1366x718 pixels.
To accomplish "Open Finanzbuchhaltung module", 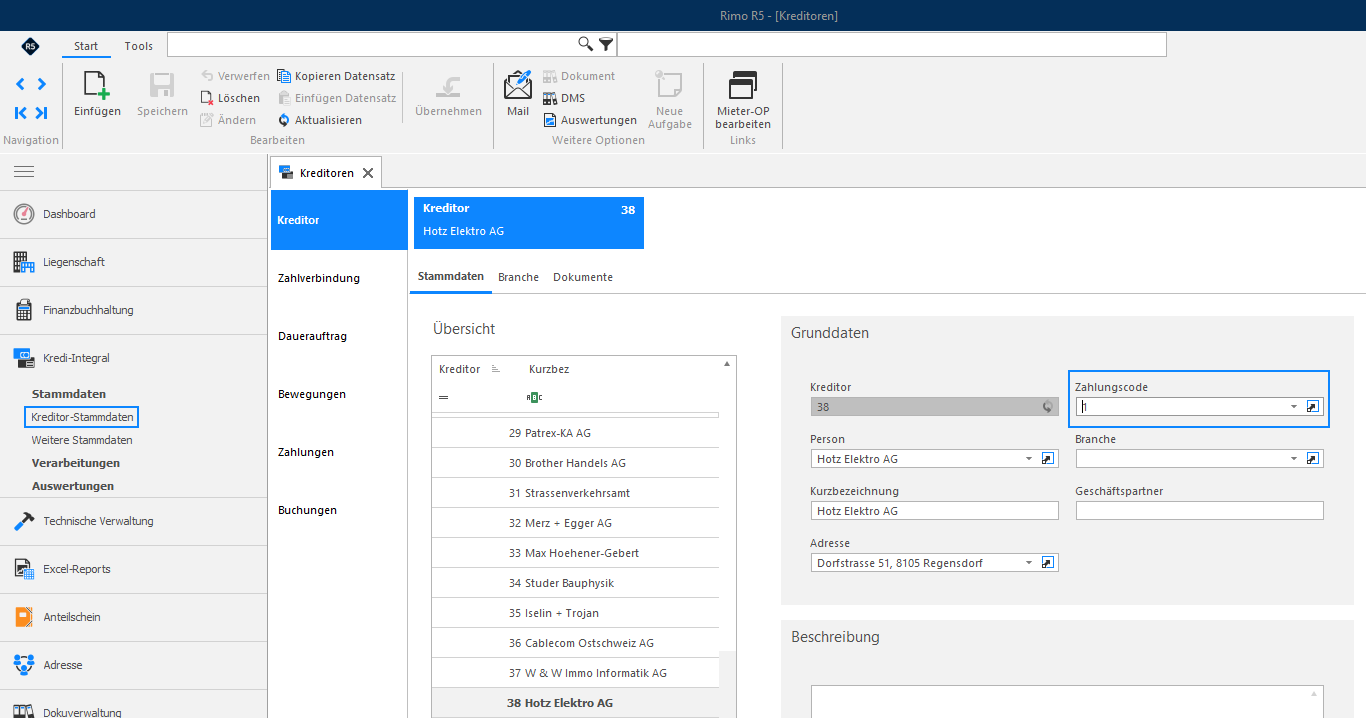I will pos(134,310).
